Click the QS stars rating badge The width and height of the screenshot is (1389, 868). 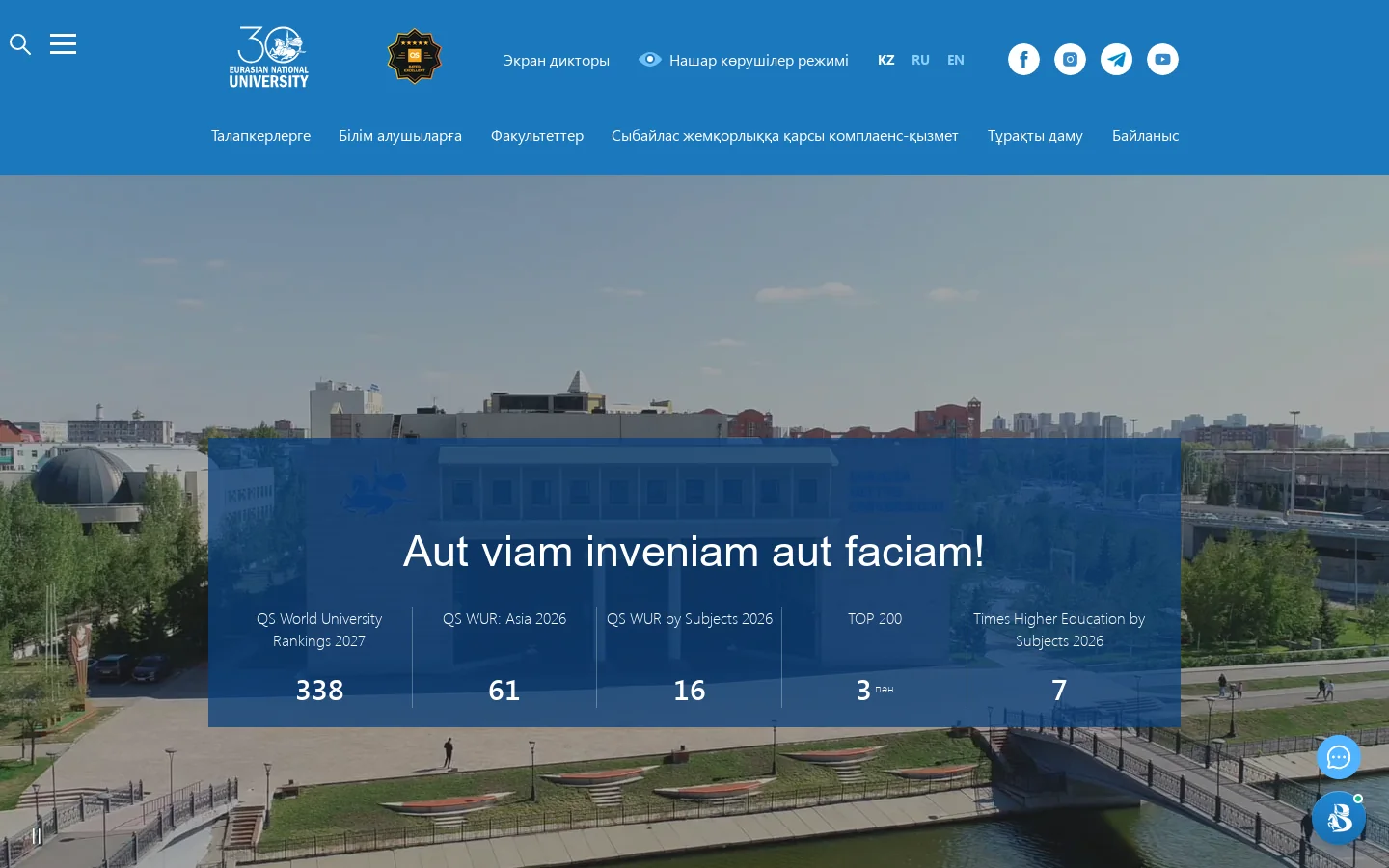[414, 56]
